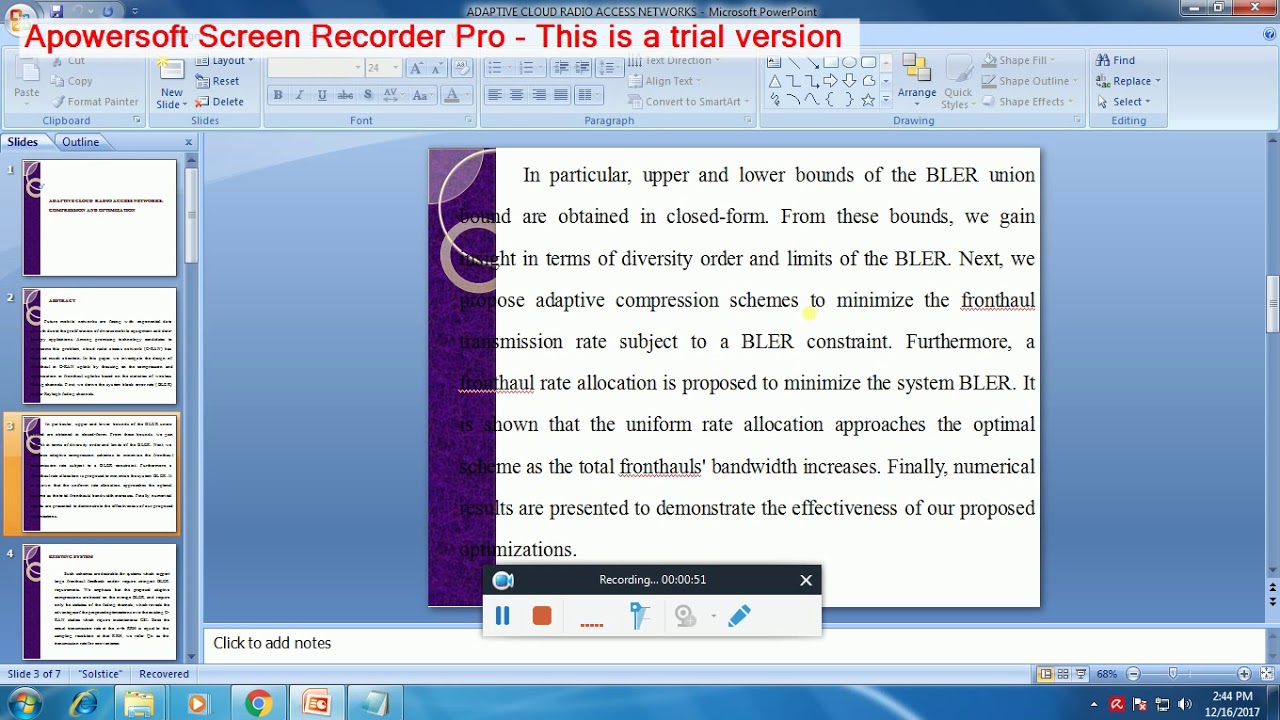
Task: Open the Arrange menu
Action: (x=917, y=81)
